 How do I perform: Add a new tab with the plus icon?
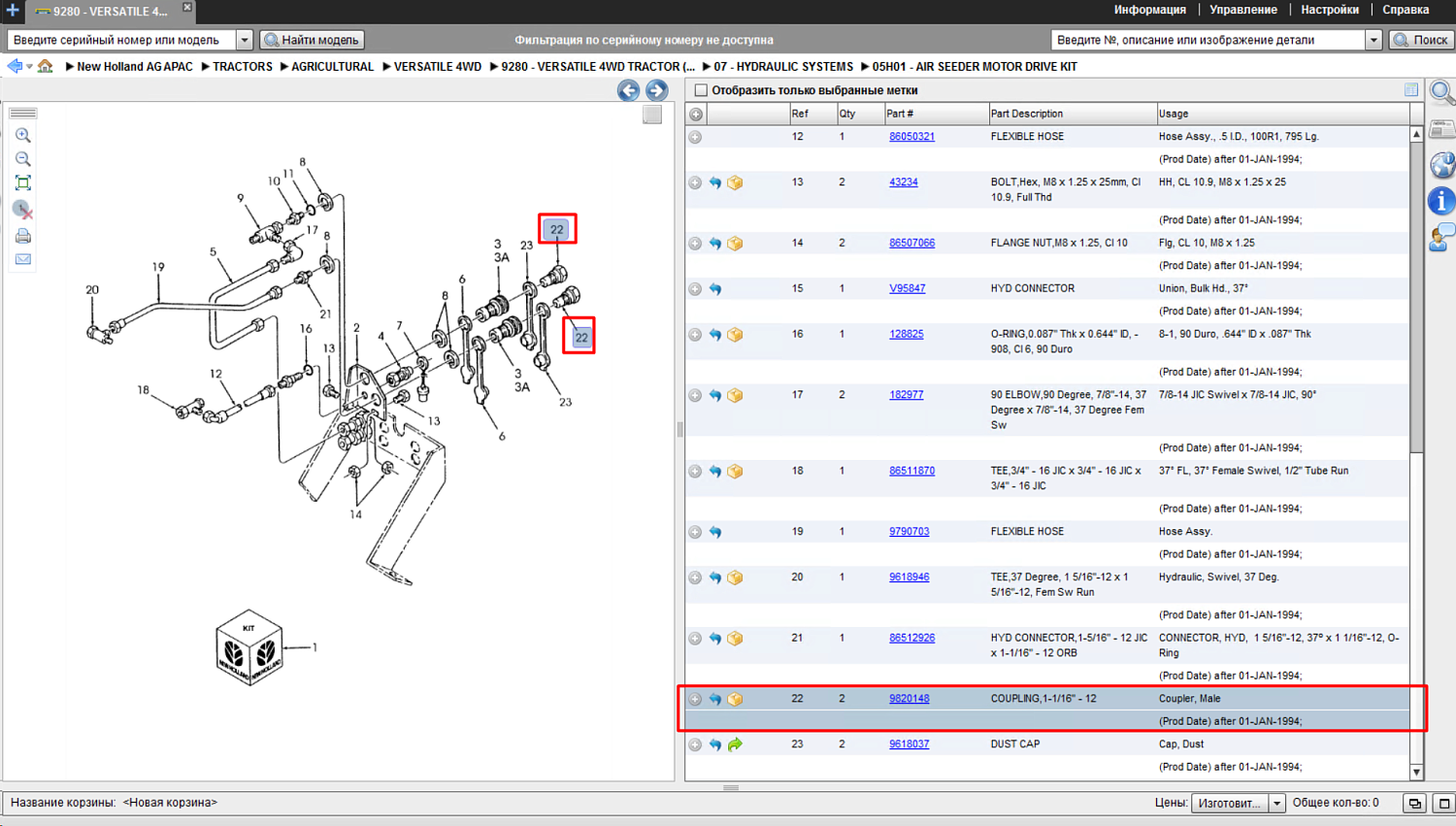[x=13, y=10]
